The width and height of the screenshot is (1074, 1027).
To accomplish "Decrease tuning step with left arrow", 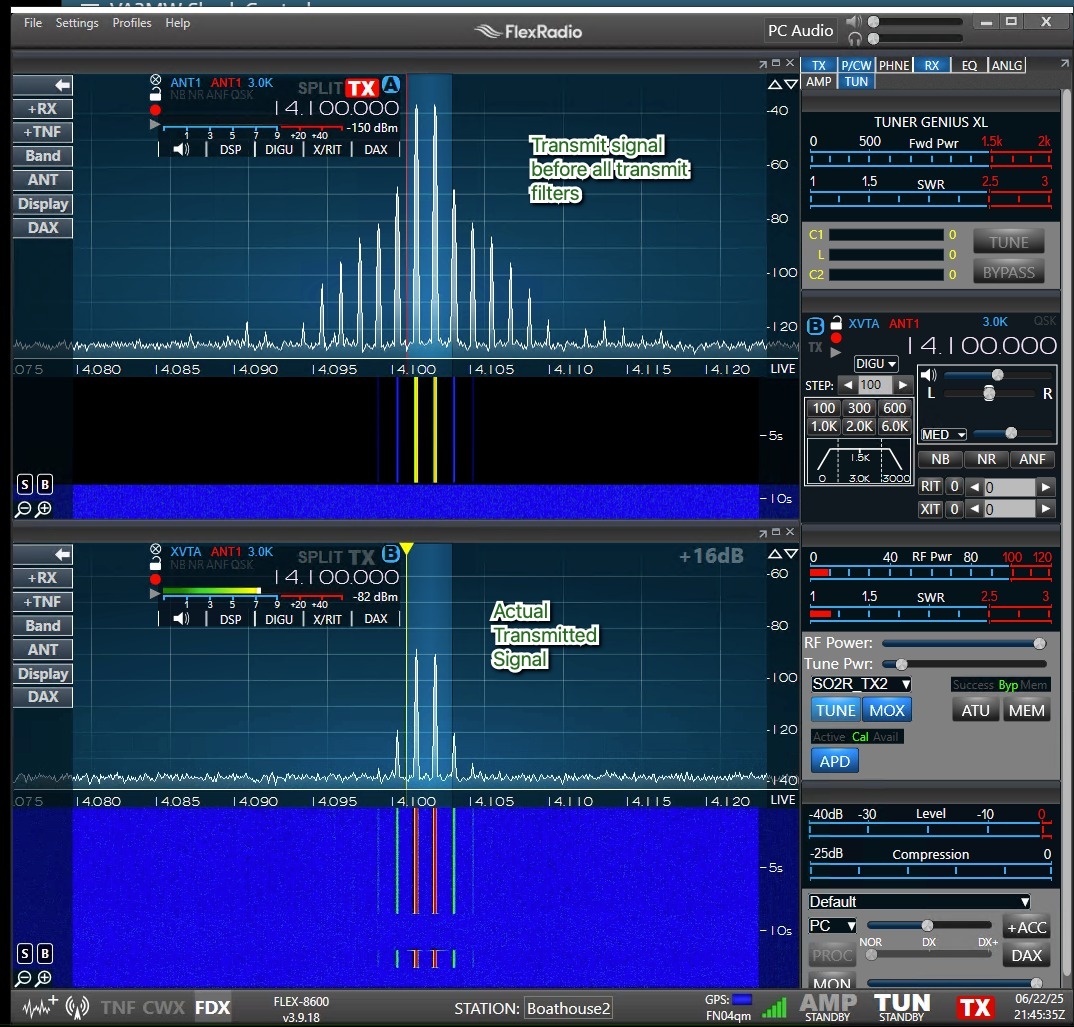I will [x=848, y=385].
